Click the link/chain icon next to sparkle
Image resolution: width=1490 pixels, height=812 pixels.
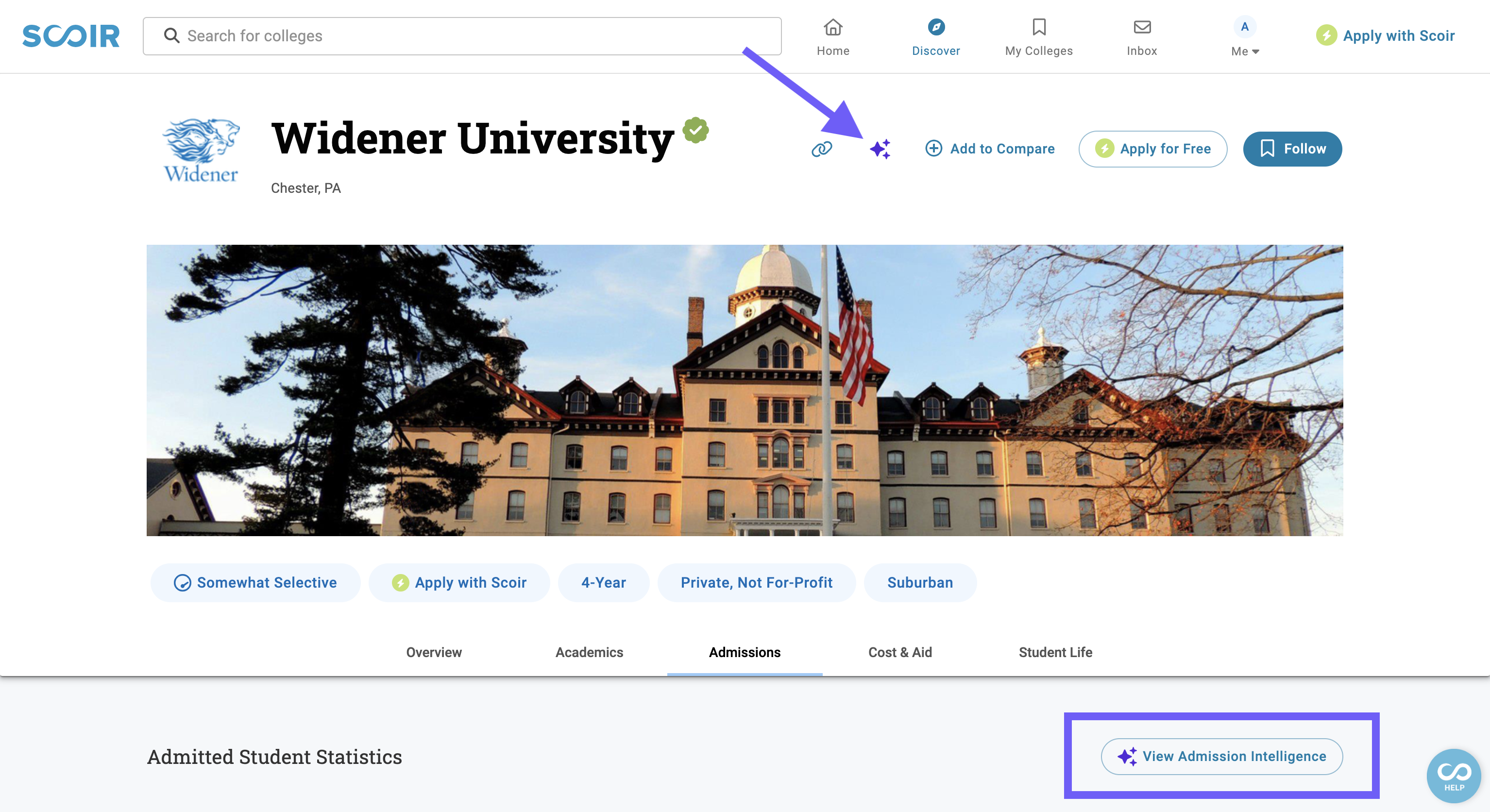821,148
